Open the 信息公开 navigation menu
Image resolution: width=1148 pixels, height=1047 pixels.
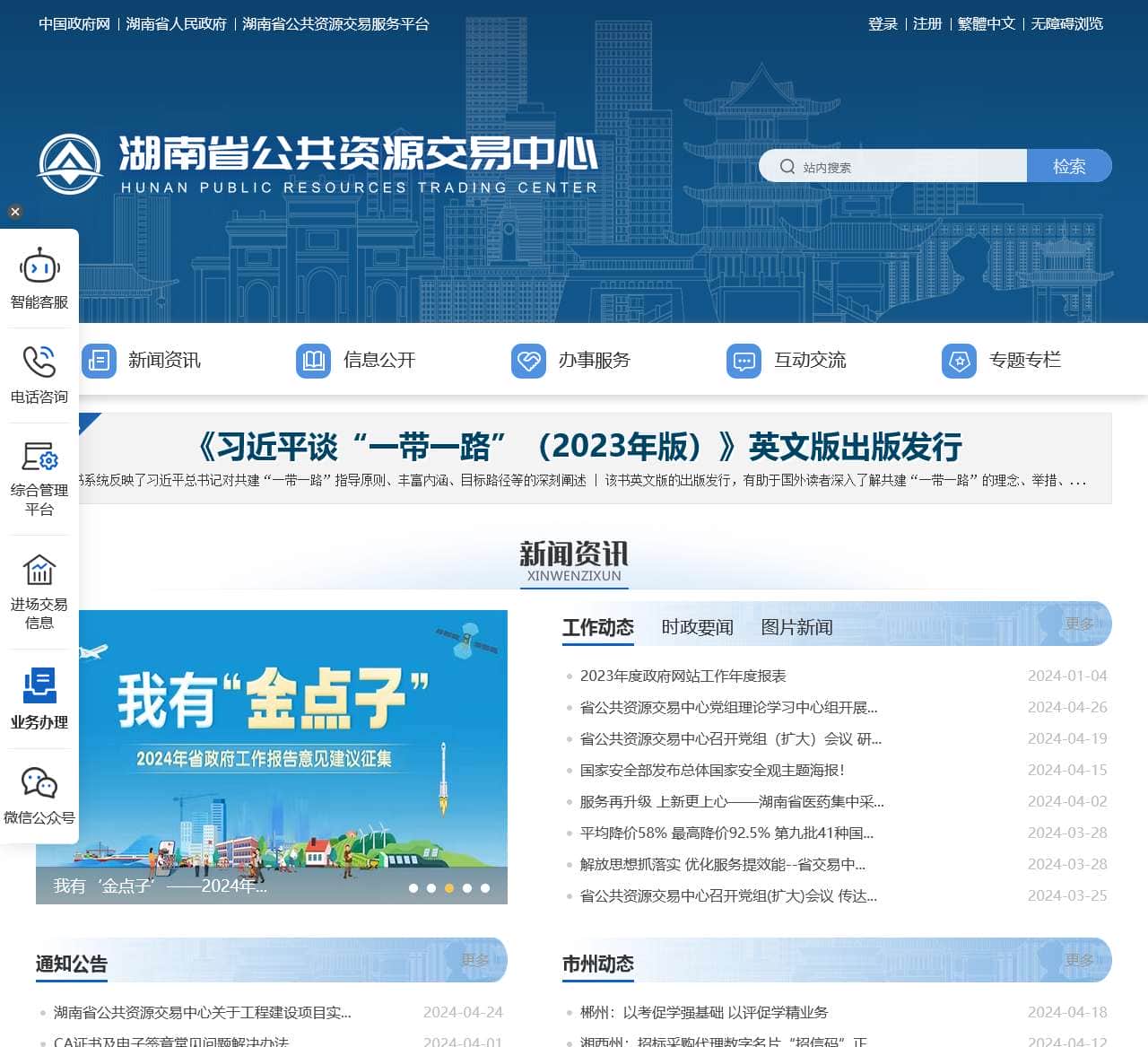(x=378, y=361)
